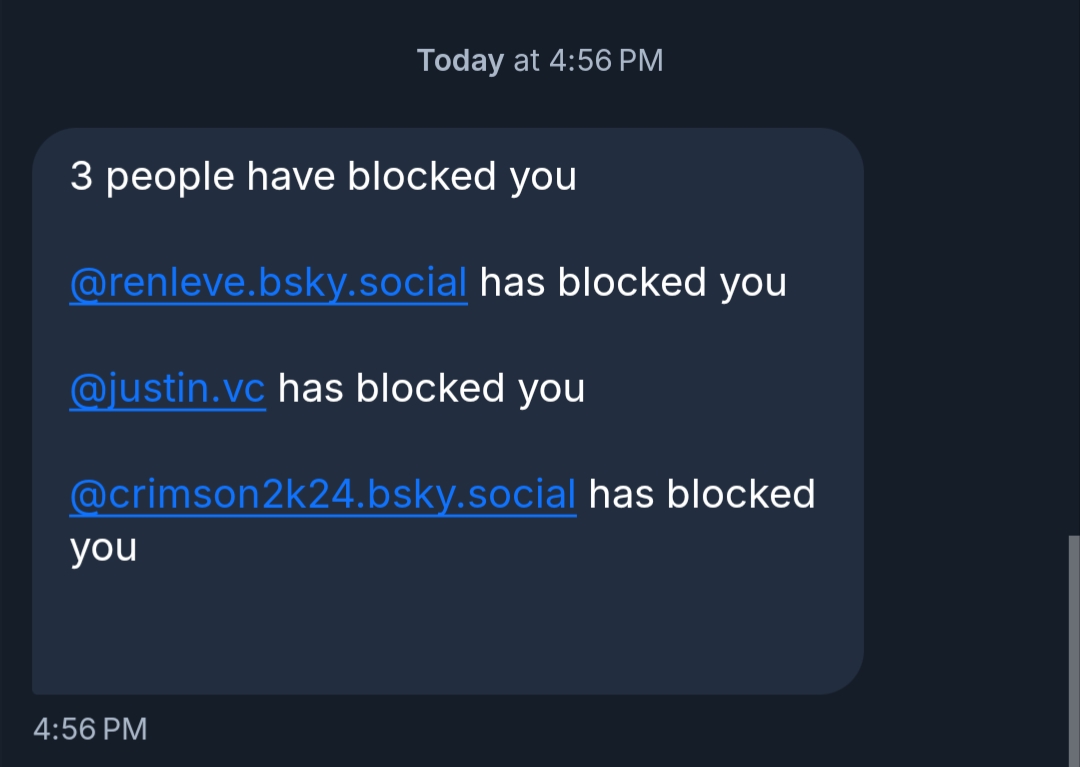Click the "@" symbol of the justin.vc handle
The image size is (1080, 767).
[x=82, y=389]
